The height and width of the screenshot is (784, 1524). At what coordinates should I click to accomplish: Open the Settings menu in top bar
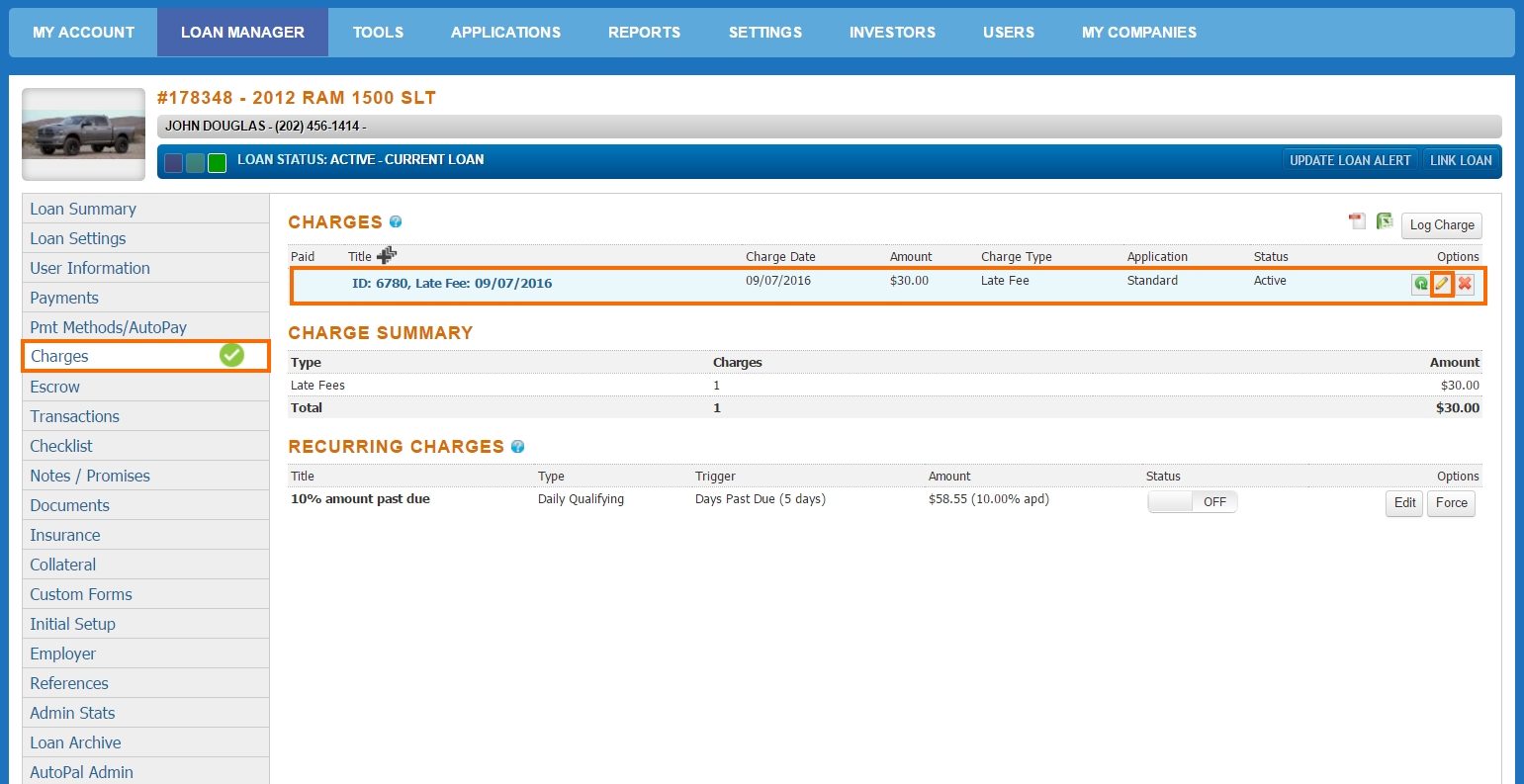(x=764, y=33)
